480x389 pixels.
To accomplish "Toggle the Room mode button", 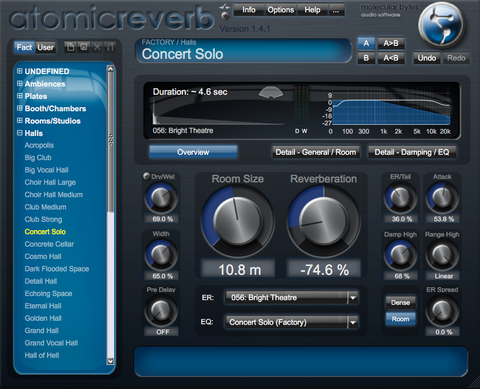I will [400, 319].
